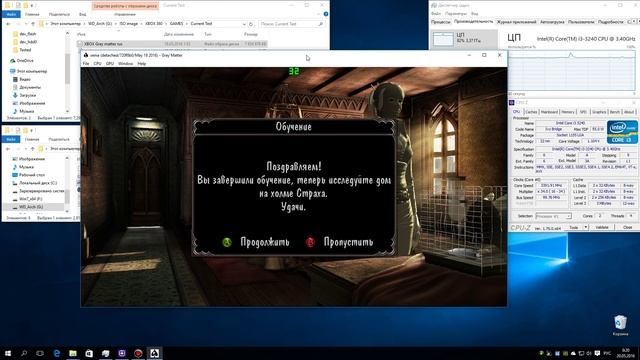Open Graphics tab in CPU-Z

(x=599, y=112)
